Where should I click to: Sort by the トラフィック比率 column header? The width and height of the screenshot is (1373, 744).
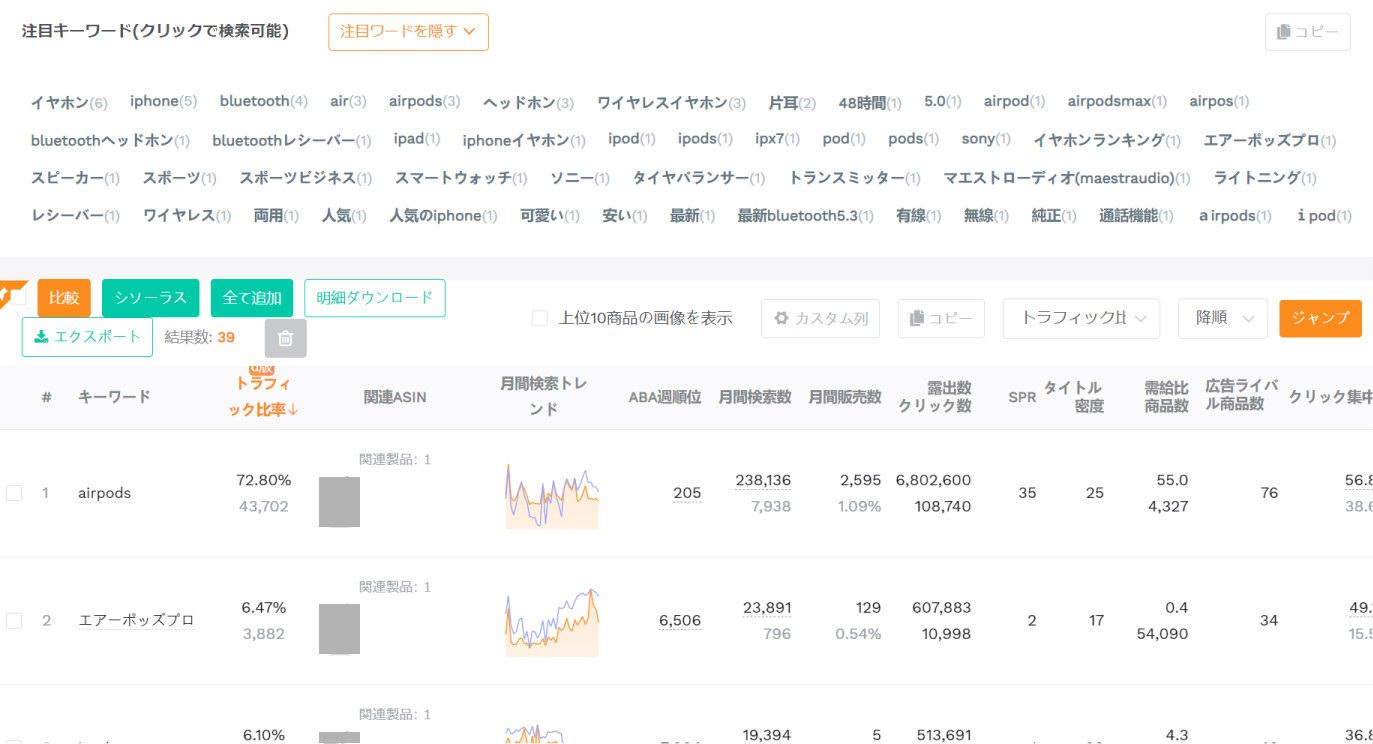(262, 397)
